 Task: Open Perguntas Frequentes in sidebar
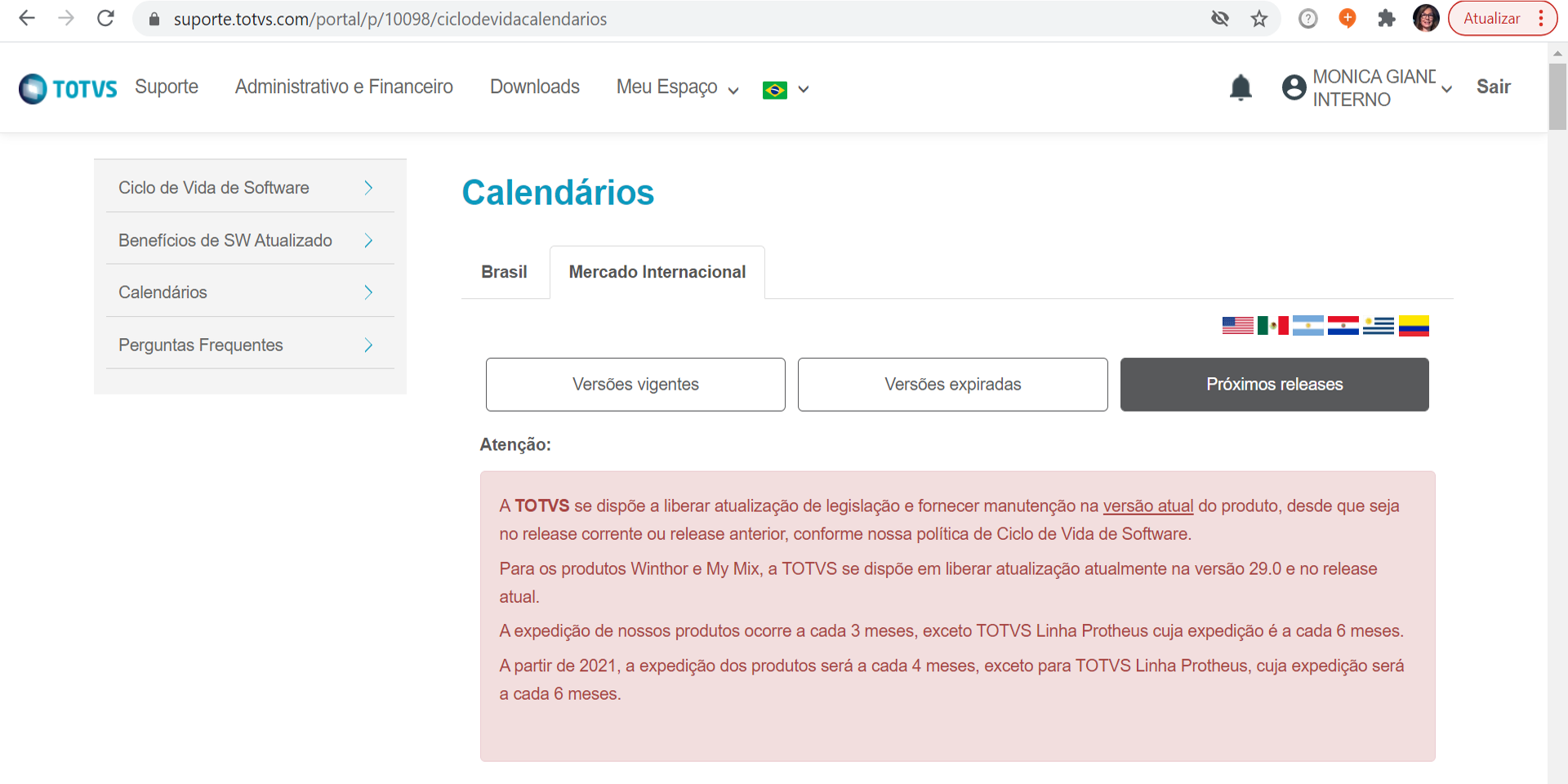tap(250, 345)
